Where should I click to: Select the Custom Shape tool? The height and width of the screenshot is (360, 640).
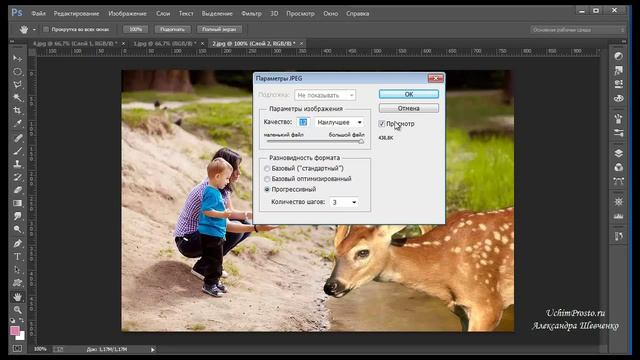pyautogui.click(x=17, y=283)
